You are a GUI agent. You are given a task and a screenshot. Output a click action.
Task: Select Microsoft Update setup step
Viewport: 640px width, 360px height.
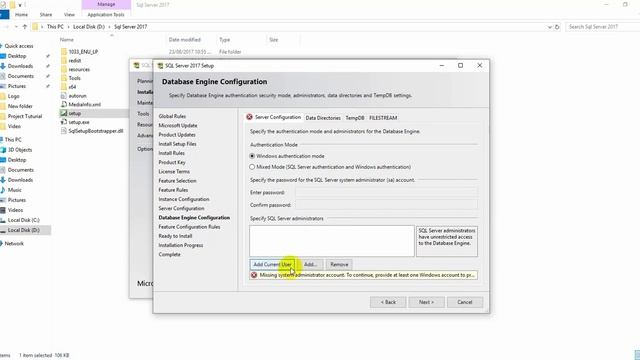[178, 125]
